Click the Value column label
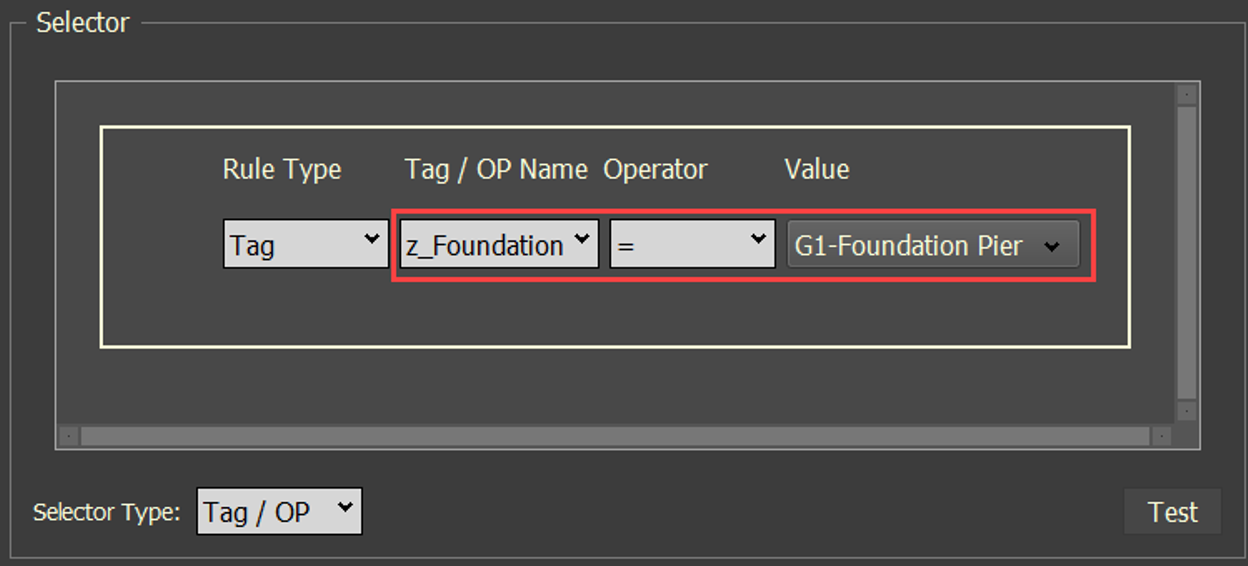The image size is (1248, 566). click(817, 169)
